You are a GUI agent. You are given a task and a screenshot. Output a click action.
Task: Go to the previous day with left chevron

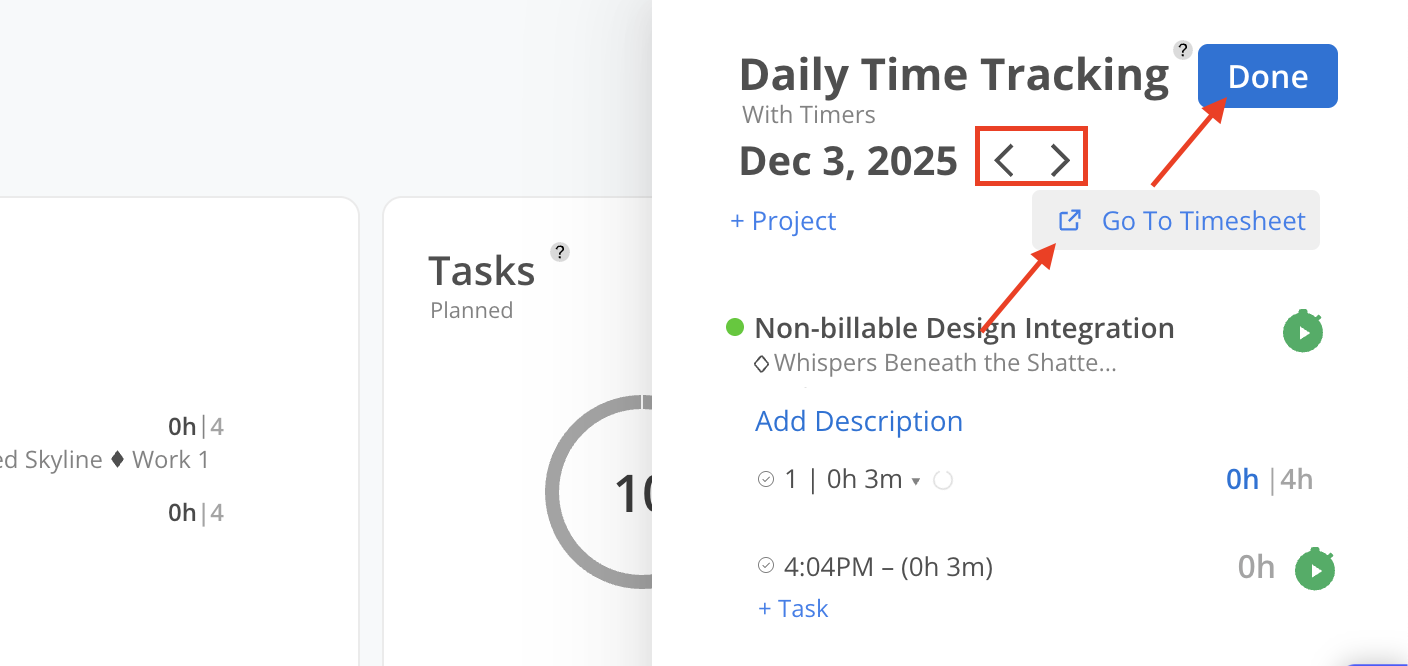click(x=1005, y=160)
